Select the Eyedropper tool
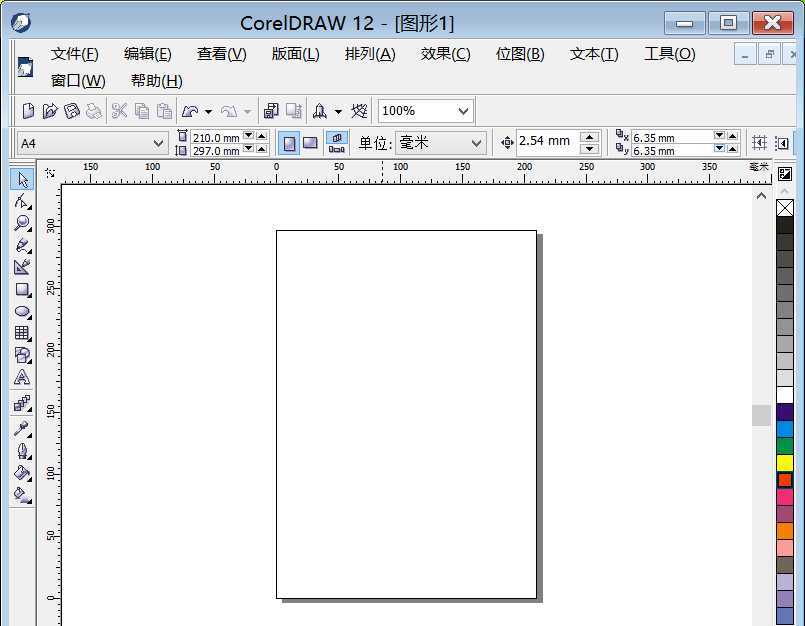The height and width of the screenshot is (626, 805). tap(22, 428)
